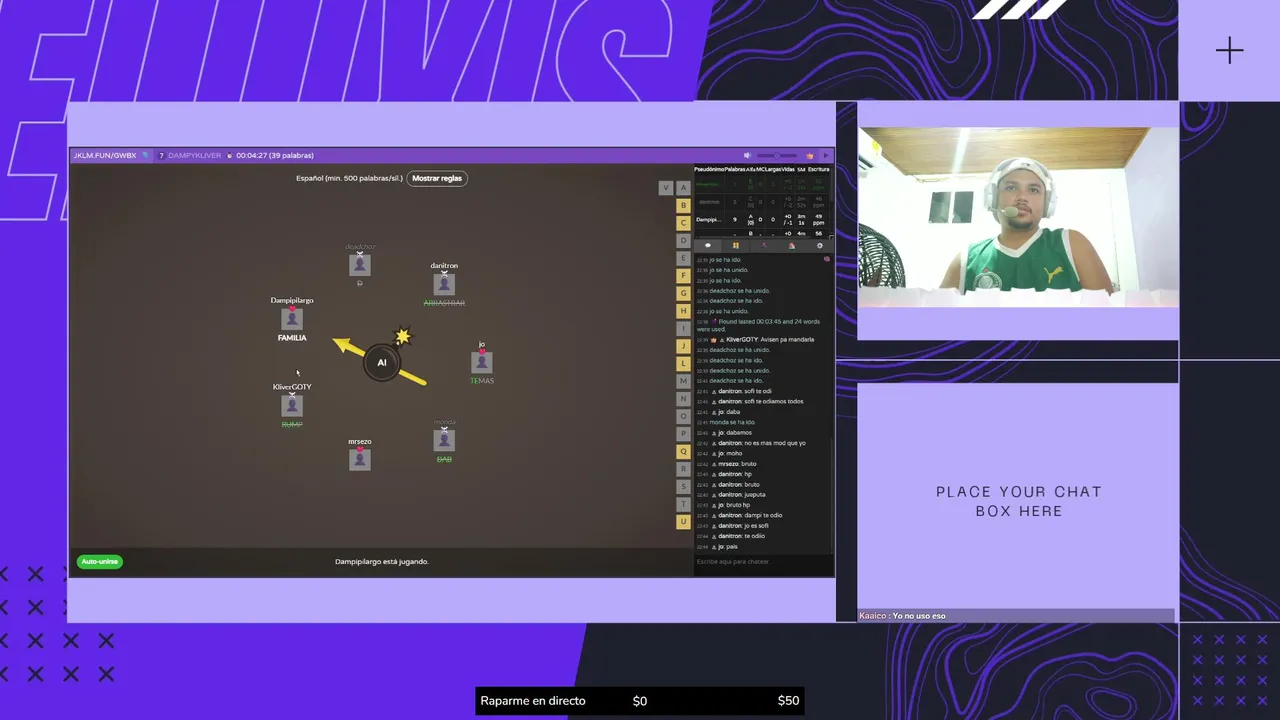Collapse the sidebar with the arrow icon

825,155
